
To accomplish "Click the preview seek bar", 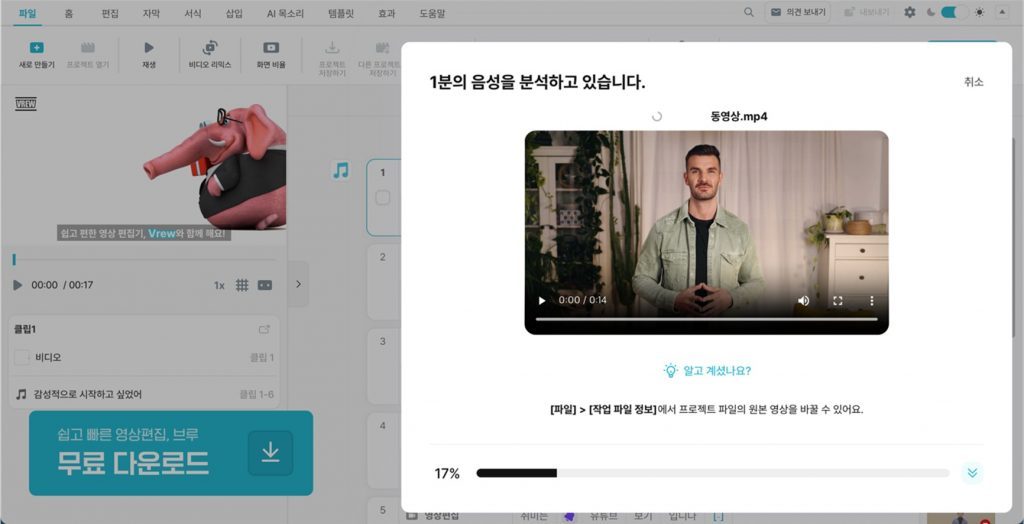I will point(144,260).
